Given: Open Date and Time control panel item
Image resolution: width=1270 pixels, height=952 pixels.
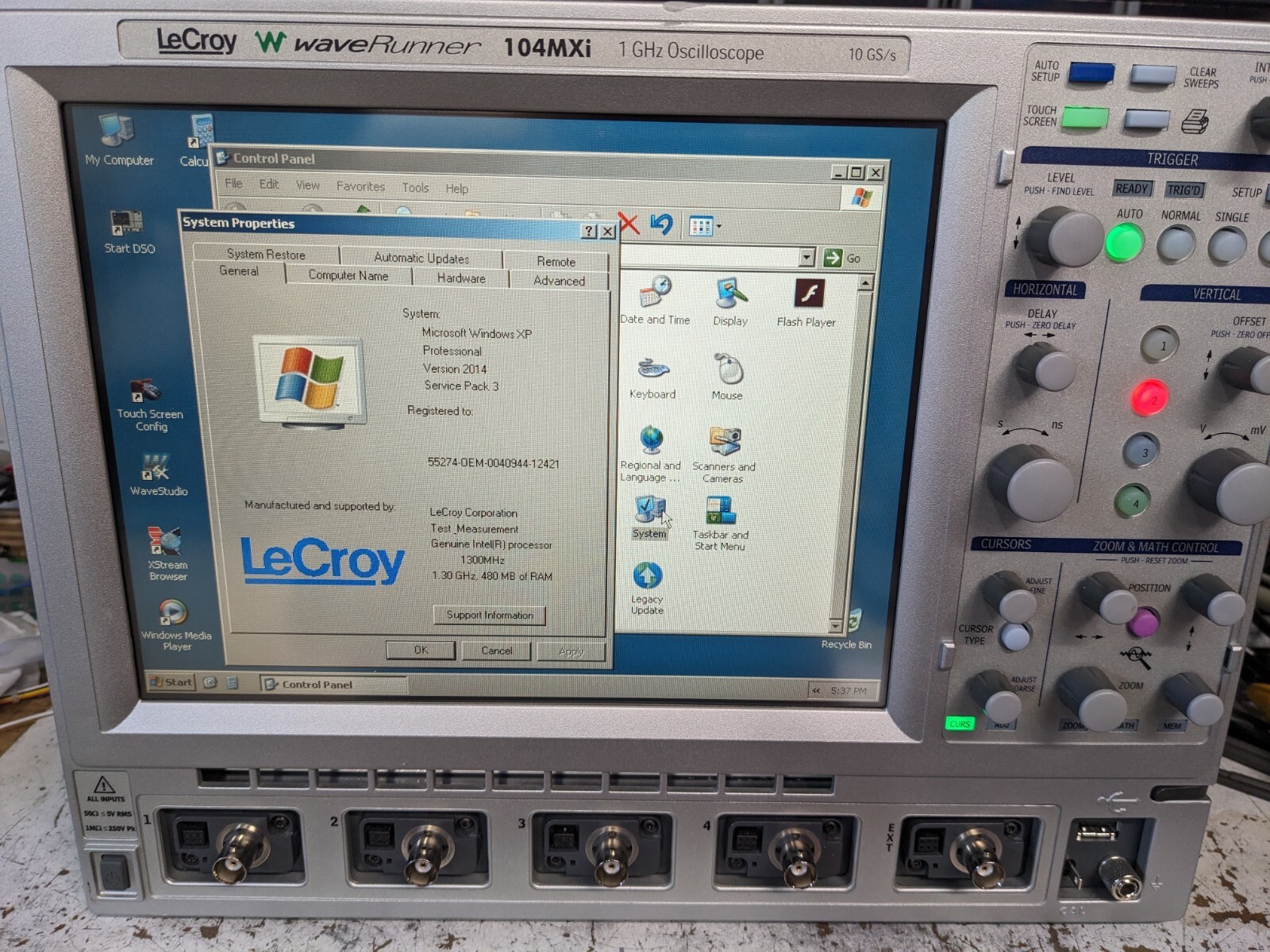Looking at the screenshot, I should [x=655, y=301].
